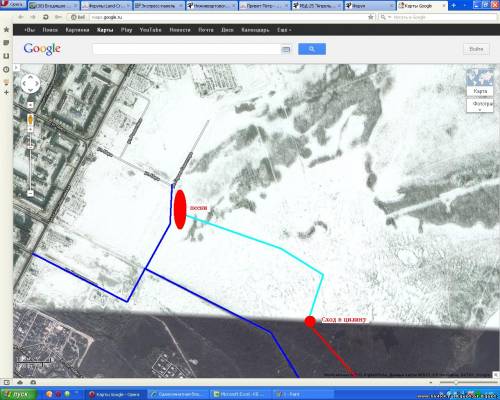Click the Google Maps search input field

click(x=187, y=49)
